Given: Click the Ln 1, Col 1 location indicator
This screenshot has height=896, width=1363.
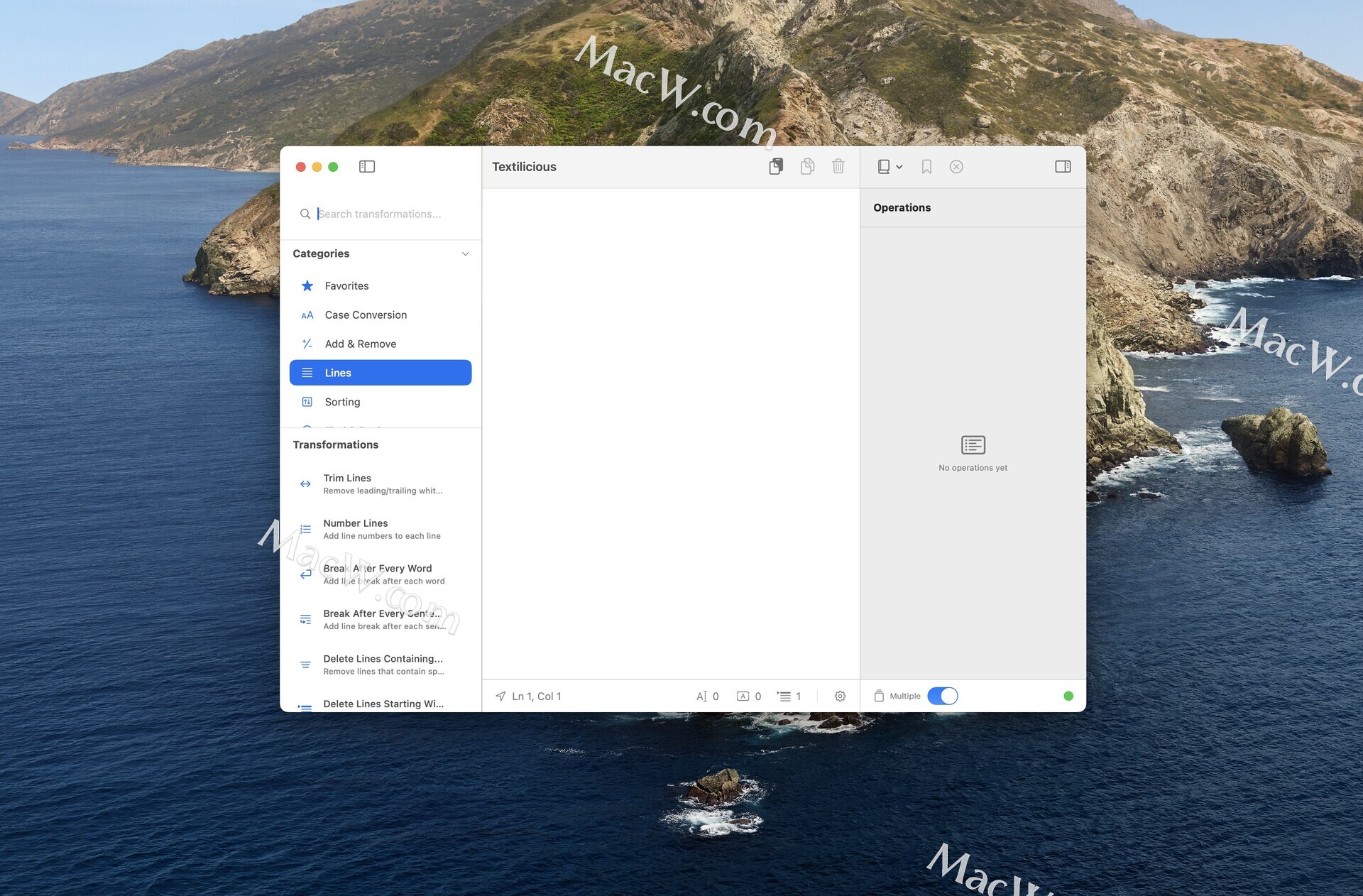Looking at the screenshot, I should (x=528, y=696).
